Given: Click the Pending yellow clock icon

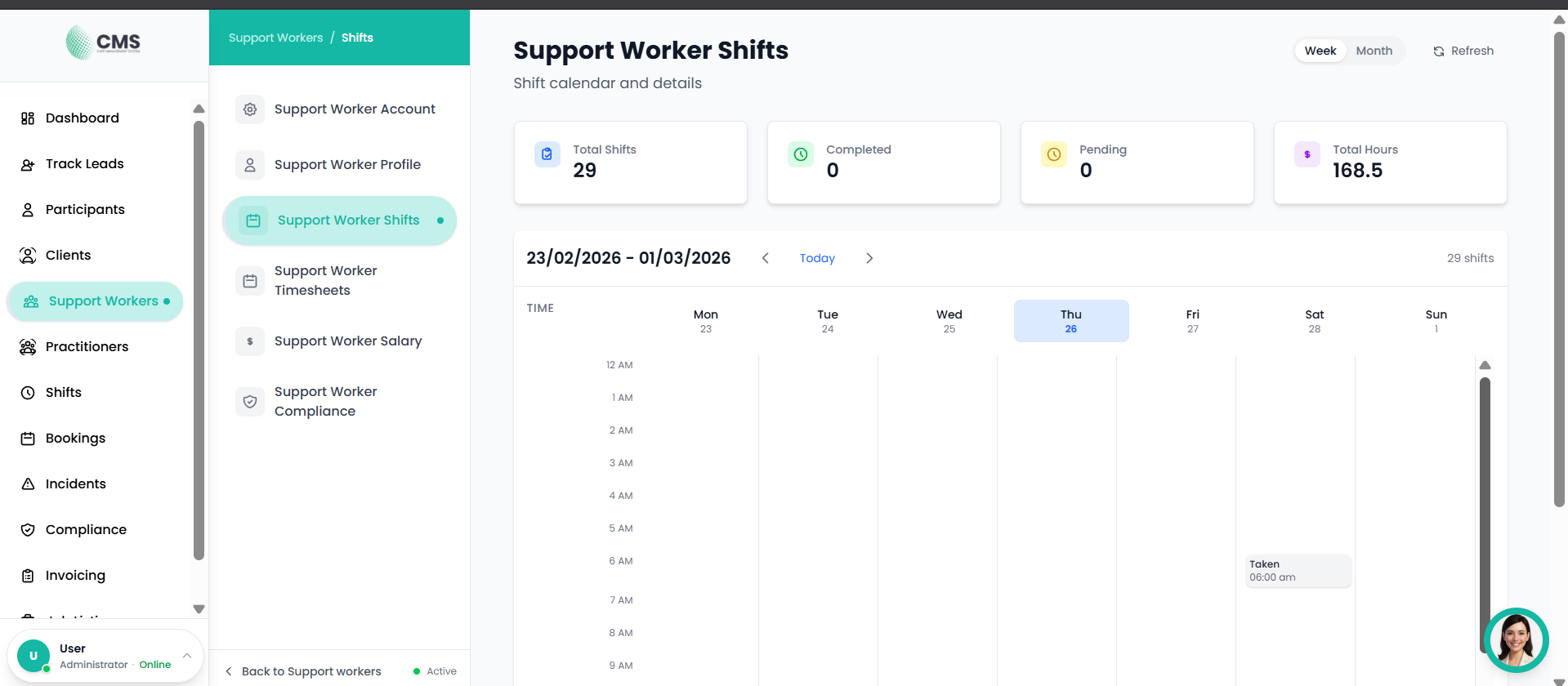Looking at the screenshot, I should click(x=1054, y=154).
